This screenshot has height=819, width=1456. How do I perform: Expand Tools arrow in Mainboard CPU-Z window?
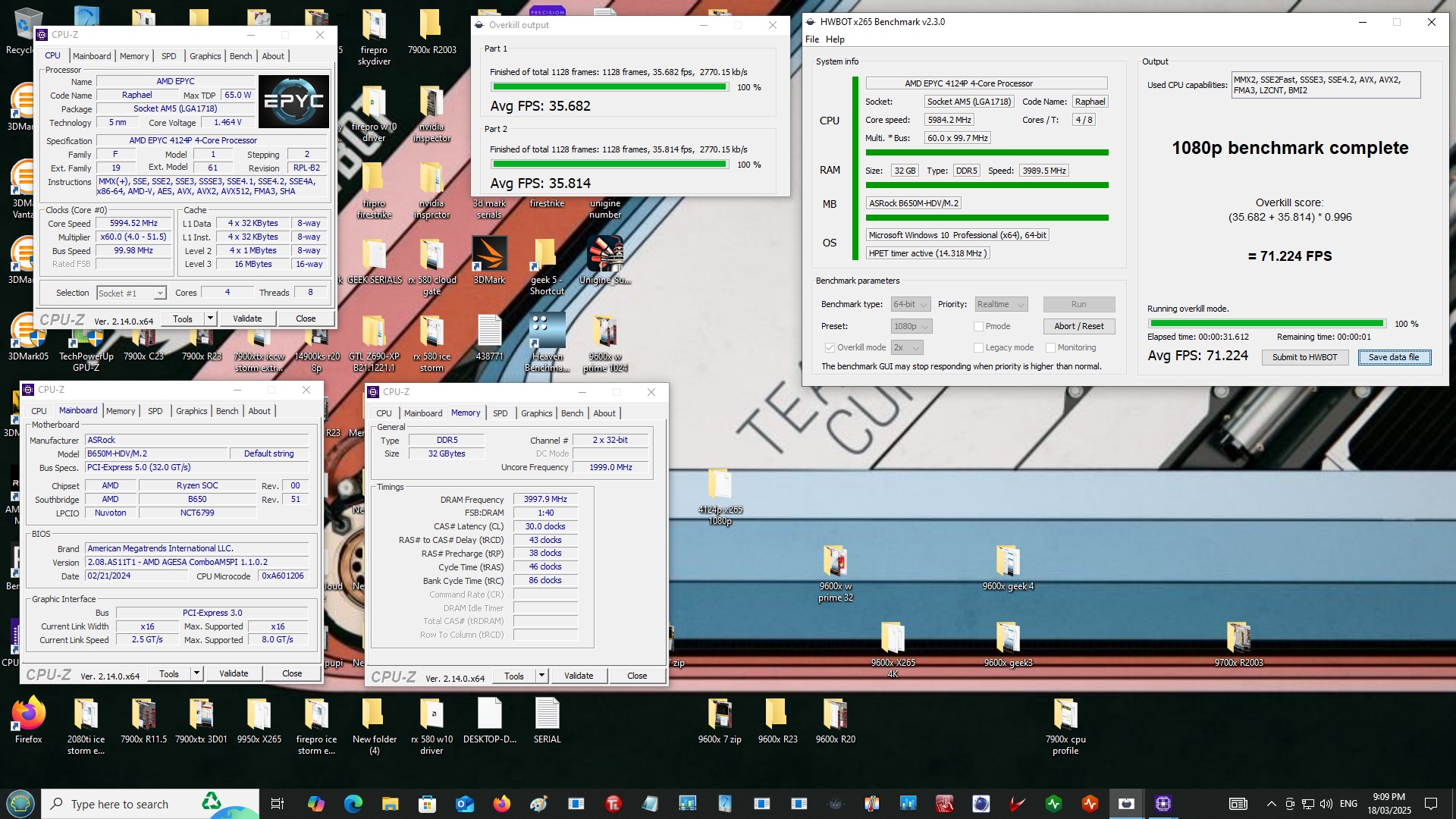197,673
